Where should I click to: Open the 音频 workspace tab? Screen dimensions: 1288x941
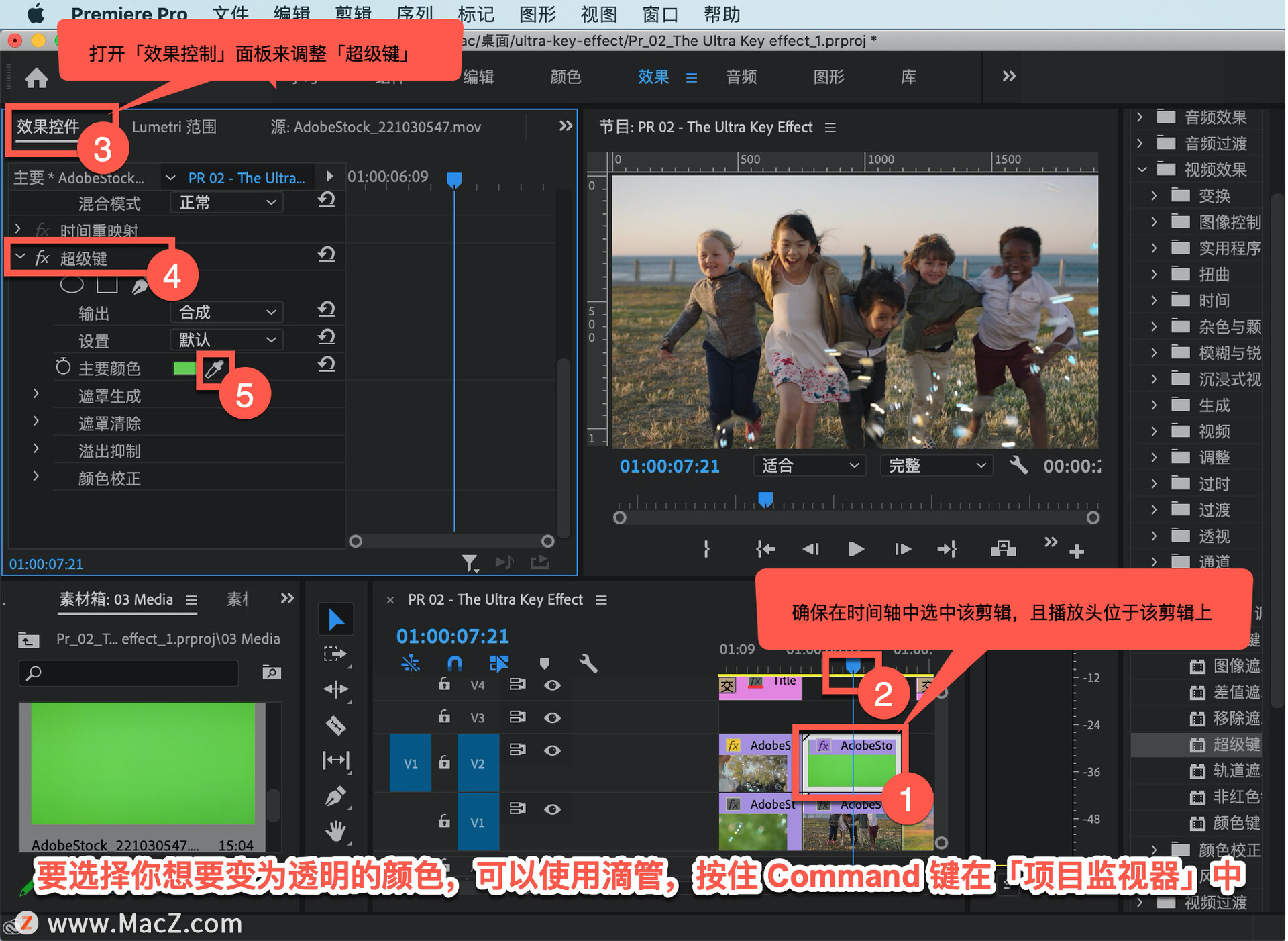741,77
